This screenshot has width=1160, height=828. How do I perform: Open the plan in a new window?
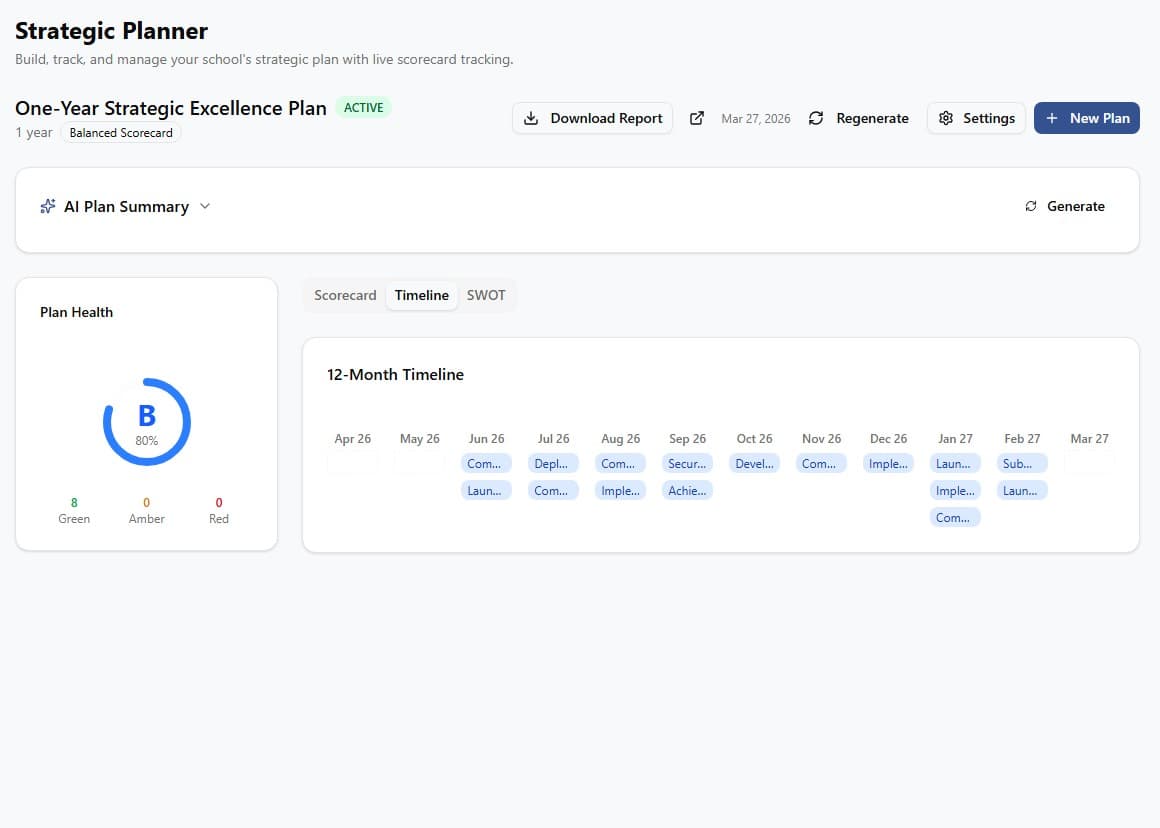(697, 118)
